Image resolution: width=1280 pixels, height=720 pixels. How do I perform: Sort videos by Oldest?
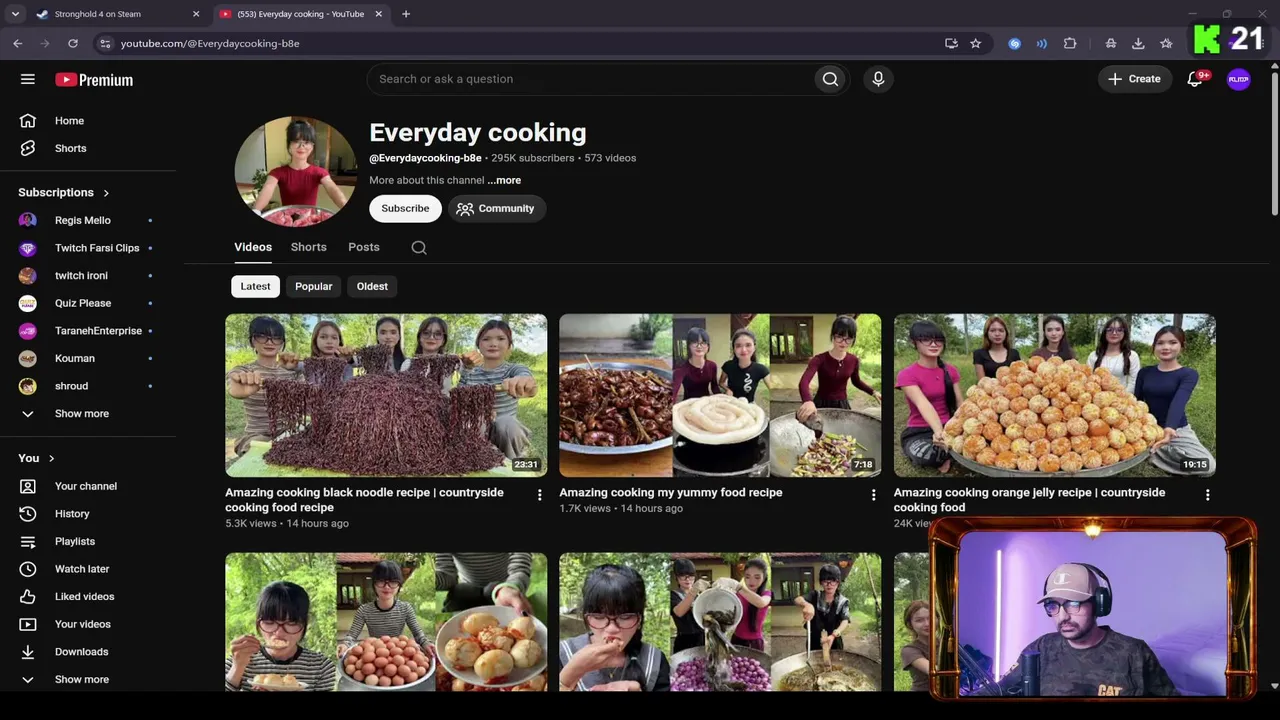tap(372, 286)
